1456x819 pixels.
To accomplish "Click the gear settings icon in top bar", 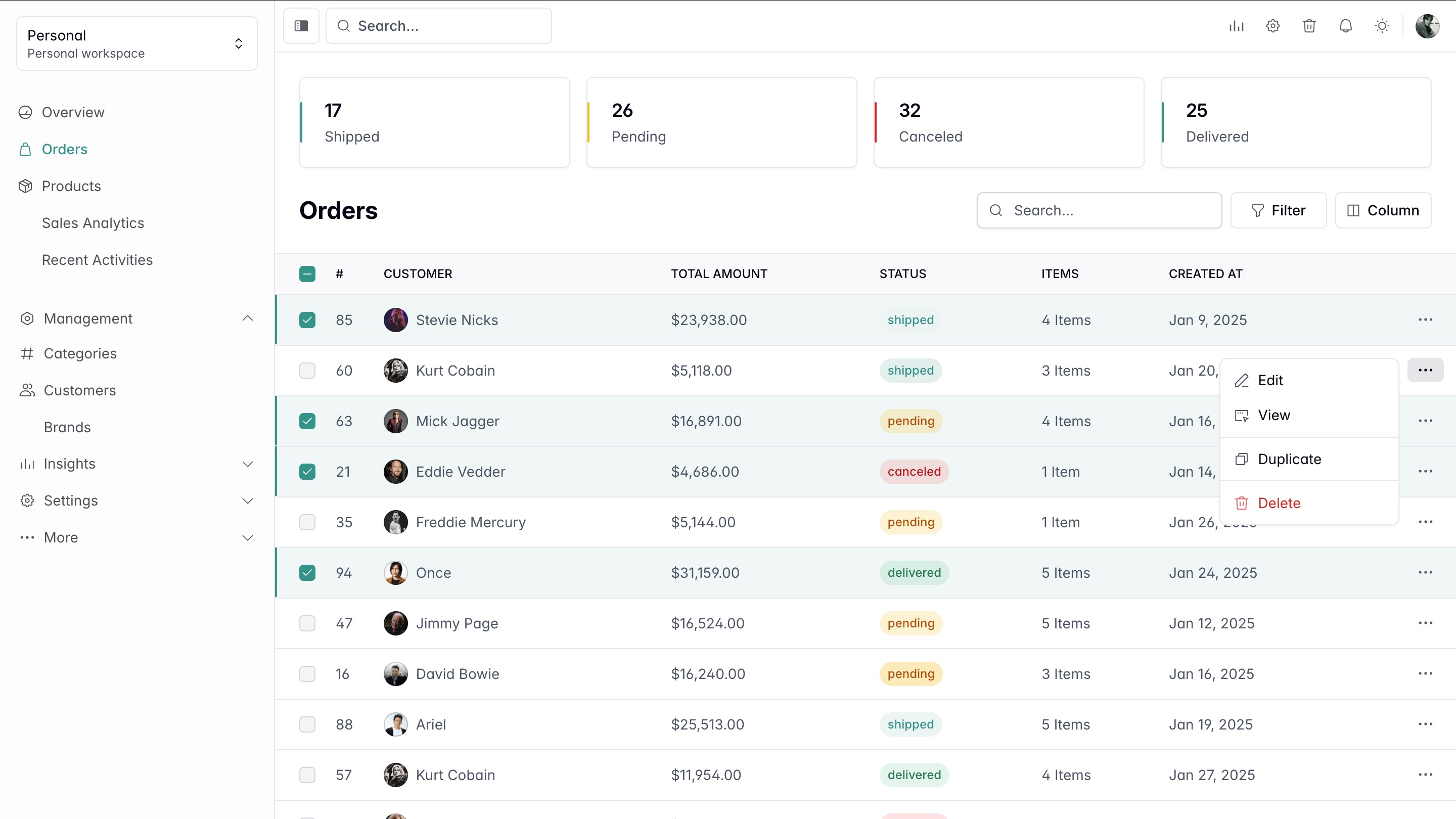I will [x=1272, y=26].
